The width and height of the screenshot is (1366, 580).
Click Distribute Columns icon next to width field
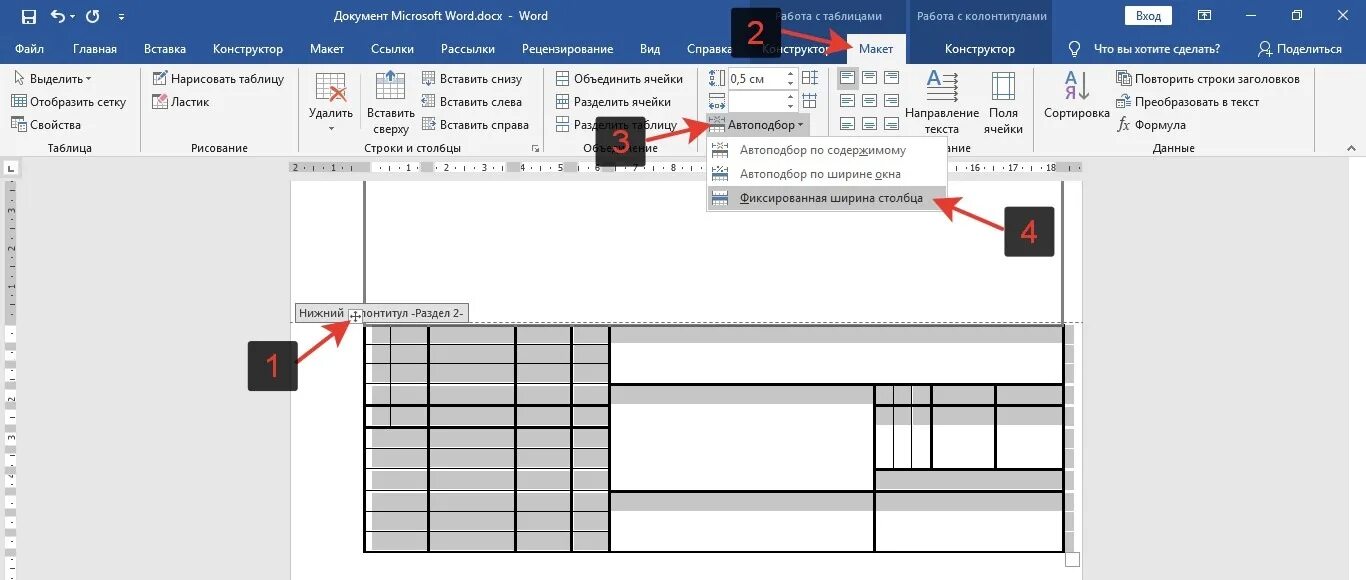(x=810, y=101)
